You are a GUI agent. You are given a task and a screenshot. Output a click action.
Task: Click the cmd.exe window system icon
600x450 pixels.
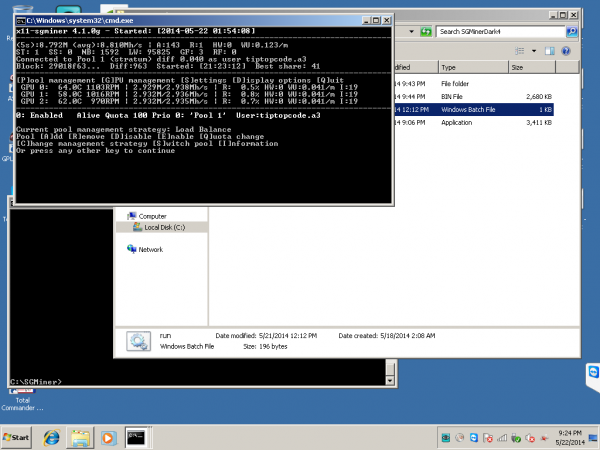tap(21, 20)
